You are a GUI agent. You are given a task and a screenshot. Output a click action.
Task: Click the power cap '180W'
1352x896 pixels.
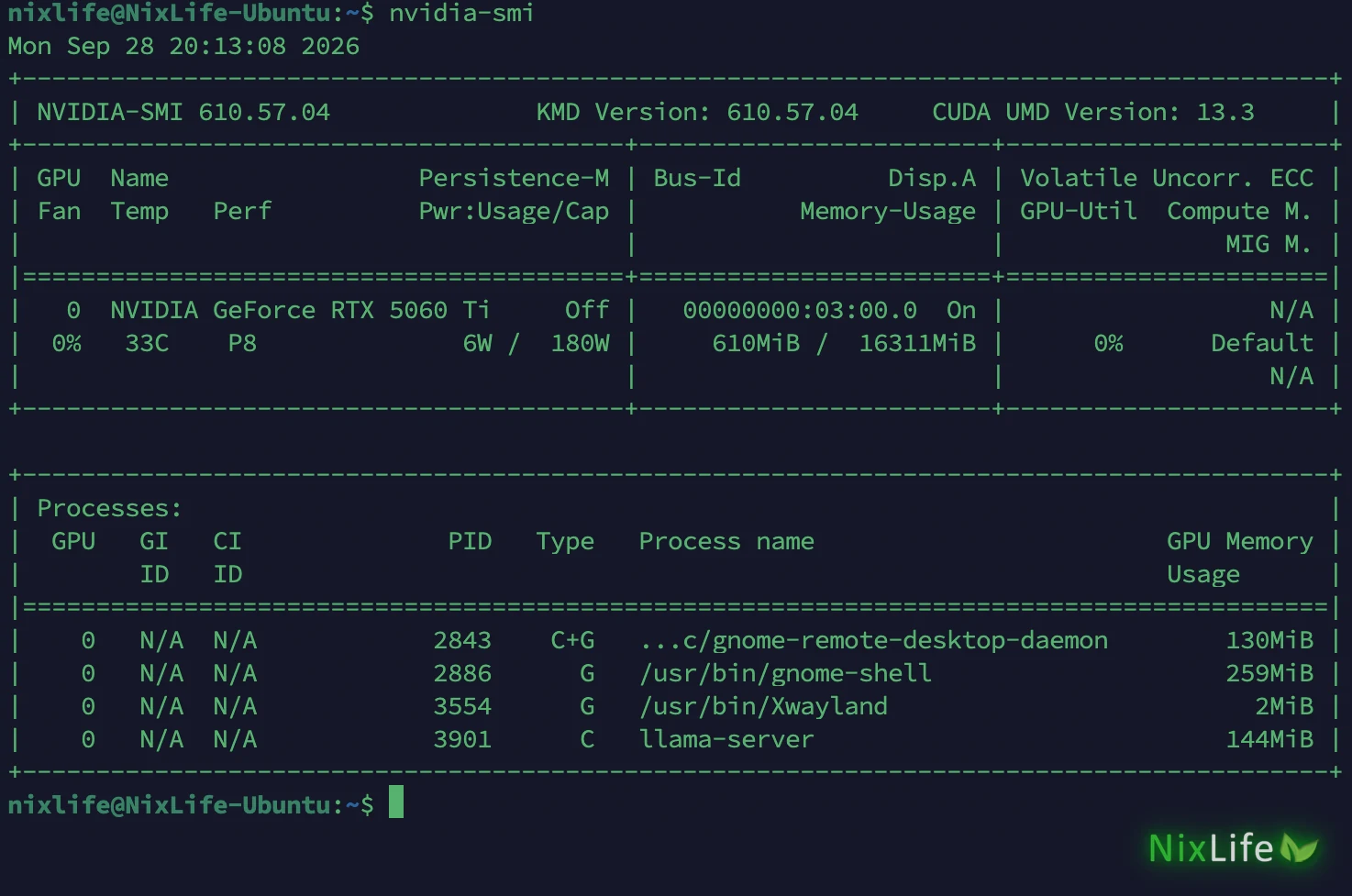tap(580, 343)
